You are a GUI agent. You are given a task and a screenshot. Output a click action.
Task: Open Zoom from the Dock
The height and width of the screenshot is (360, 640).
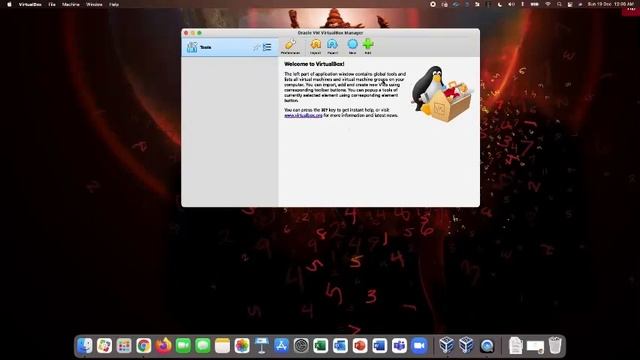pos(419,346)
